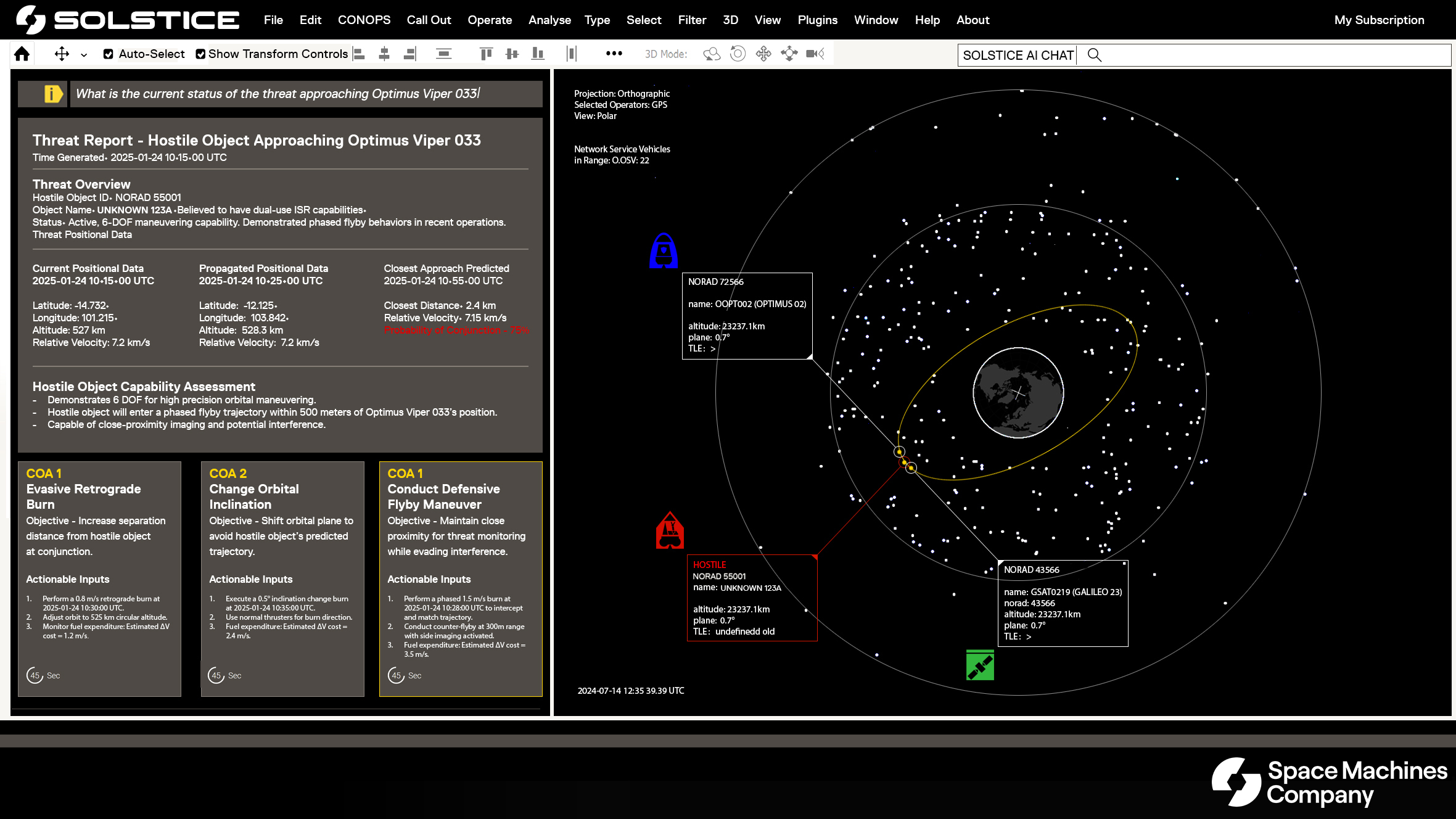Open more options ellipsis in toolbar
The height and width of the screenshot is (819, 1456).
[614, 54]
